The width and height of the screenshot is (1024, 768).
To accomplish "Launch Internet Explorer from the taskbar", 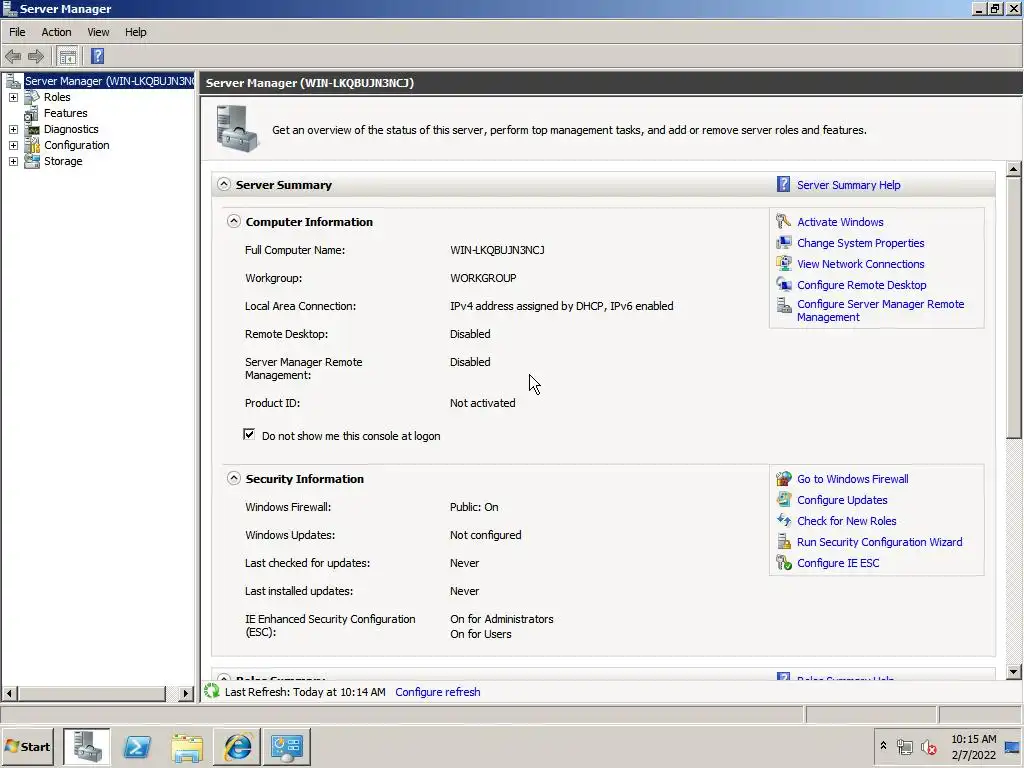I will point(237,746).
